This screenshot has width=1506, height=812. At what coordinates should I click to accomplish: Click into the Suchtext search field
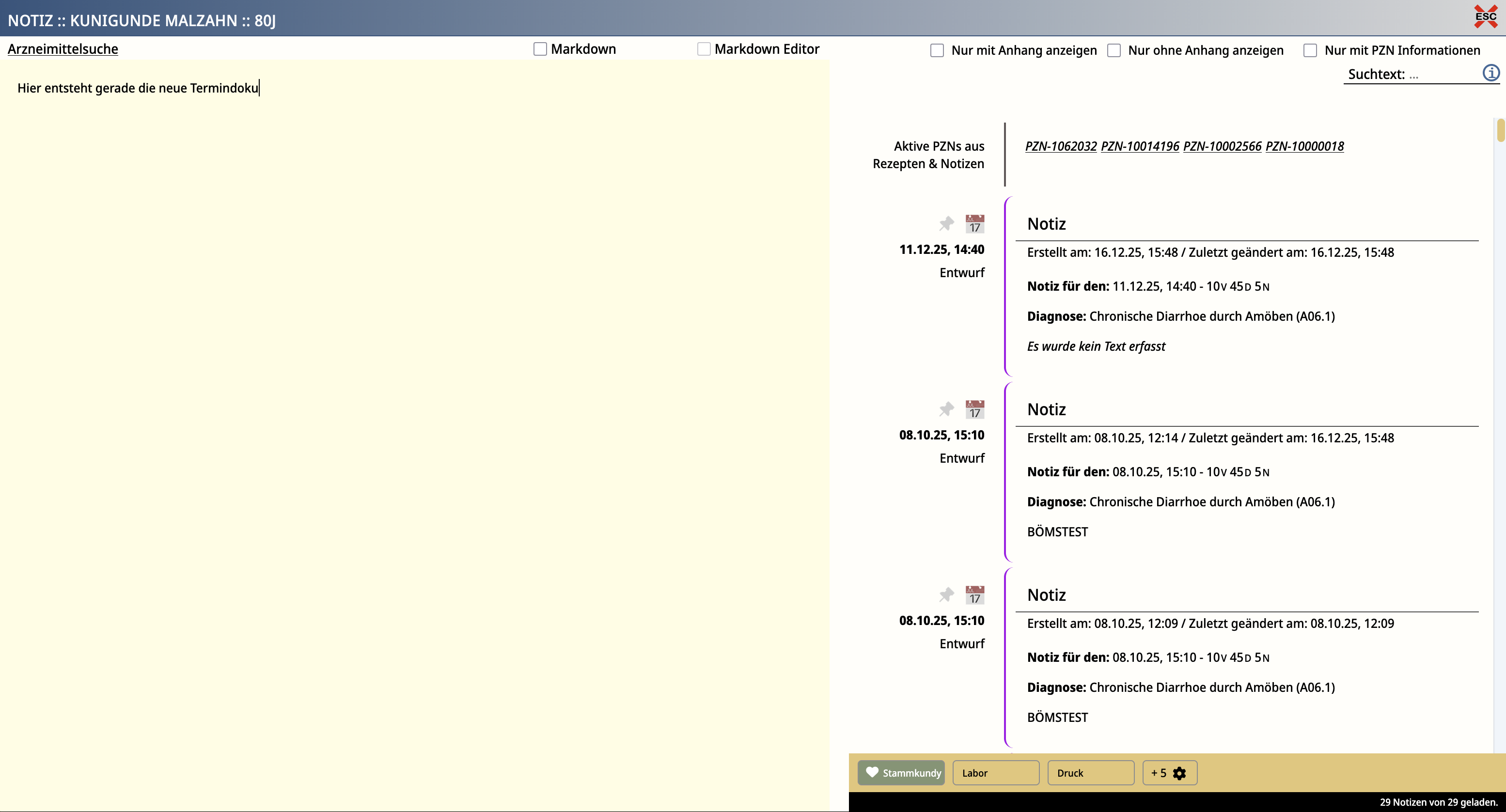point(1441,74)
